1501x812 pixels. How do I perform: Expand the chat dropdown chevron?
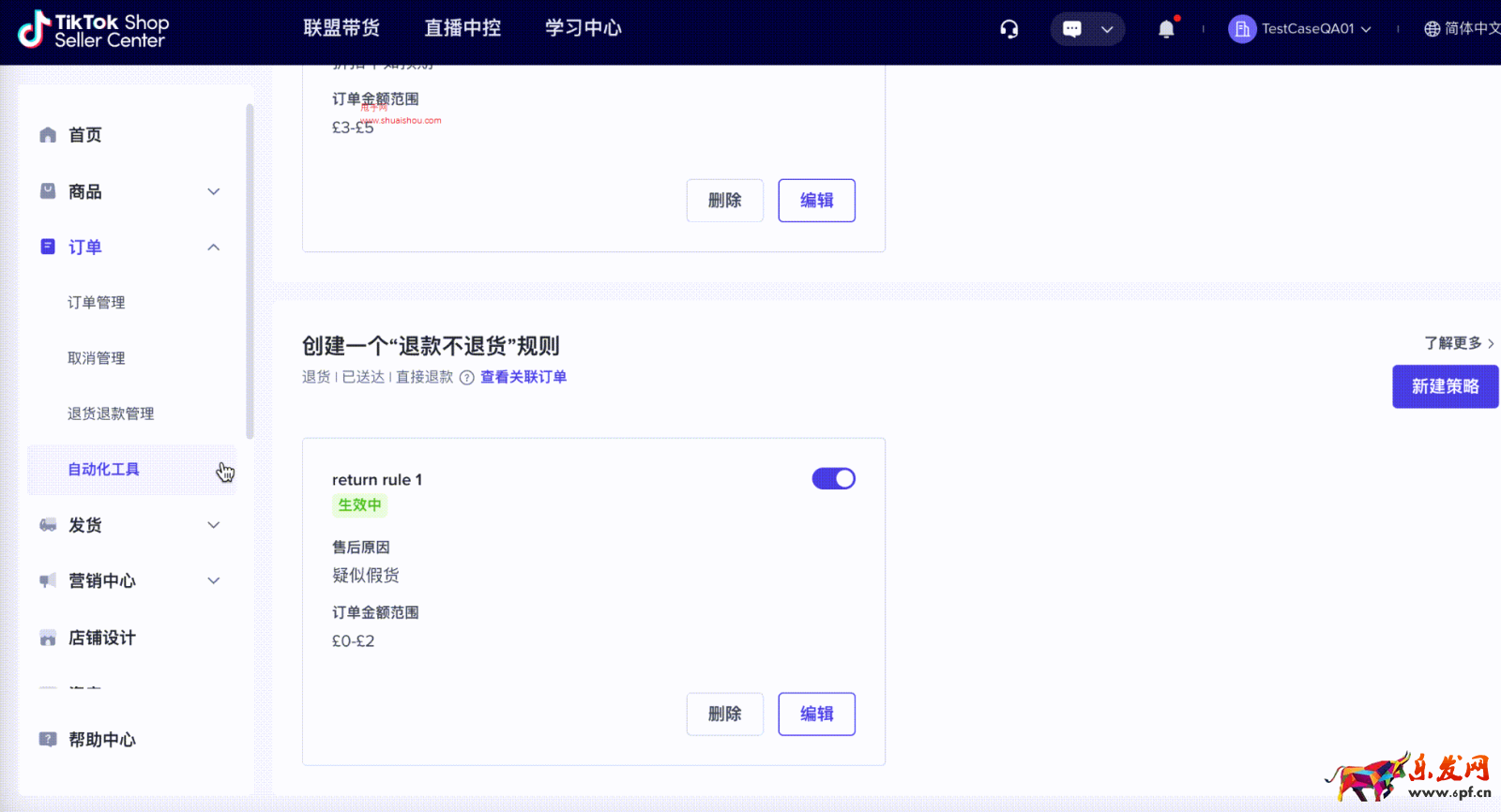coord(1107,29)
